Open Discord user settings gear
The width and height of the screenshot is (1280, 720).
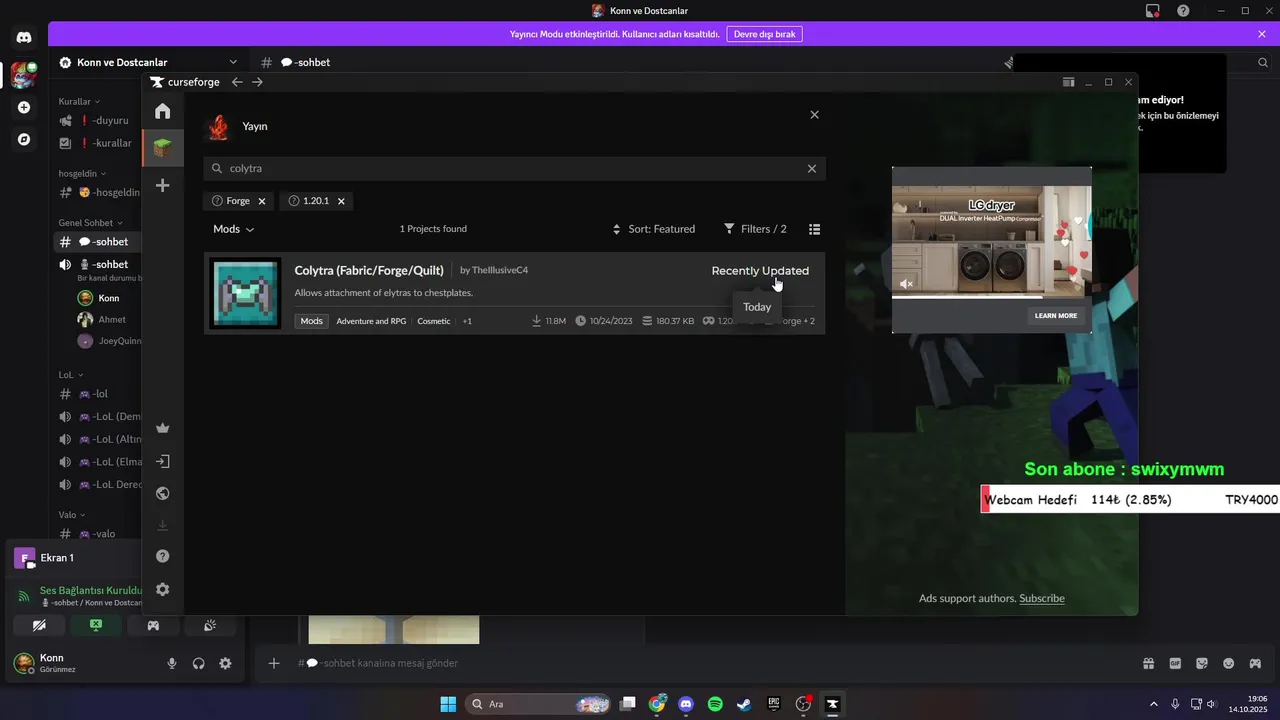225,663
